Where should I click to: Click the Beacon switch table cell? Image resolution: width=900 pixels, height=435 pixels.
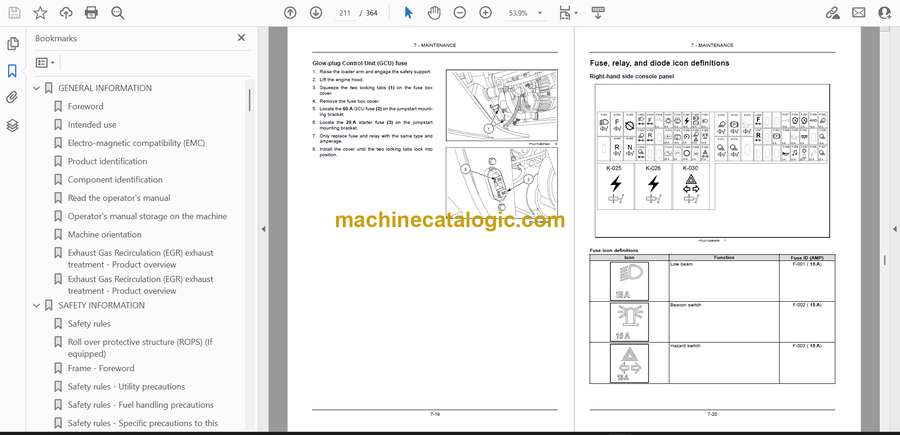click(x=724, y=322)
